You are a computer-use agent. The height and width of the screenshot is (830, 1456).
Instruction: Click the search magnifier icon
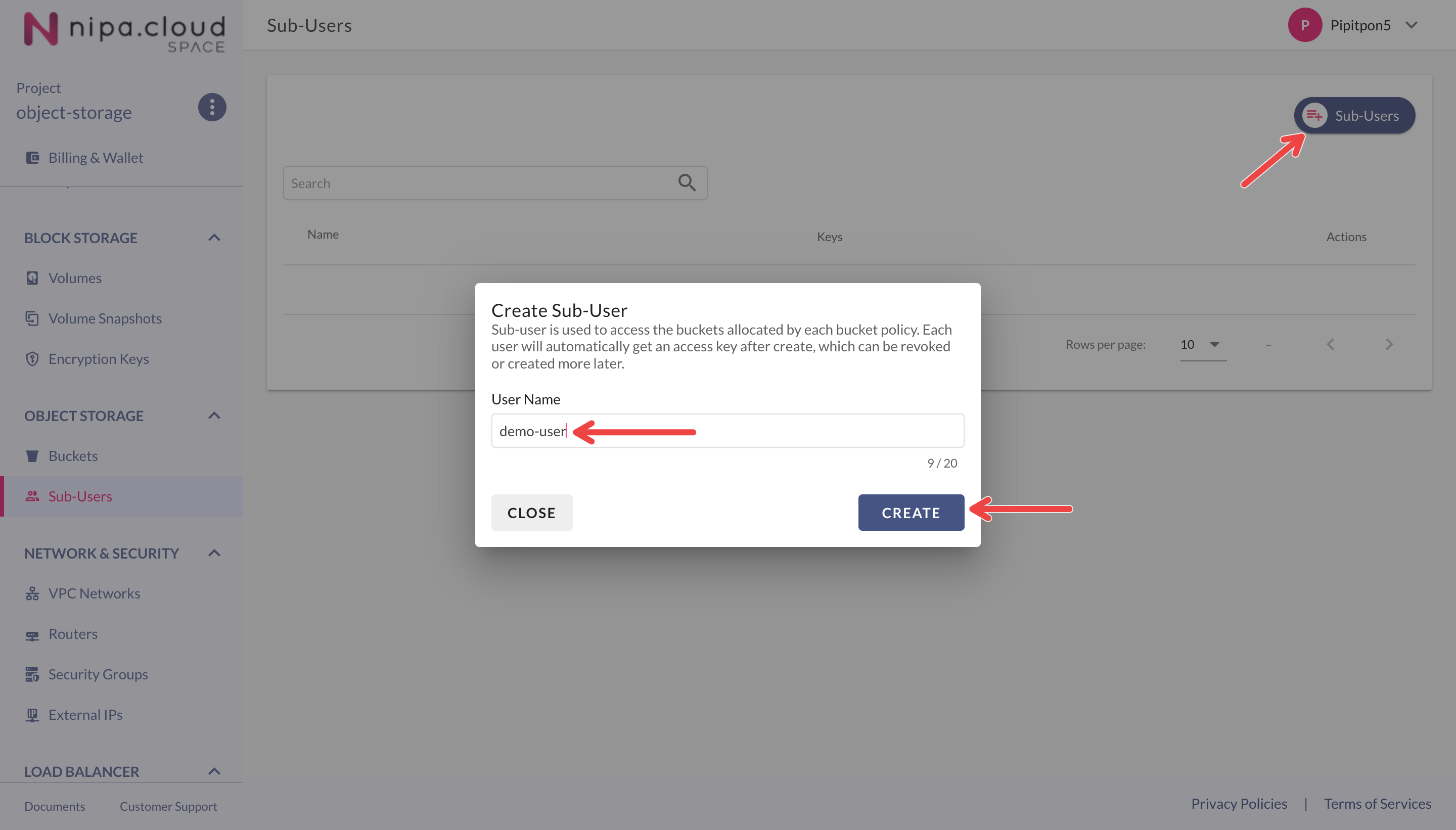point(687,183)
